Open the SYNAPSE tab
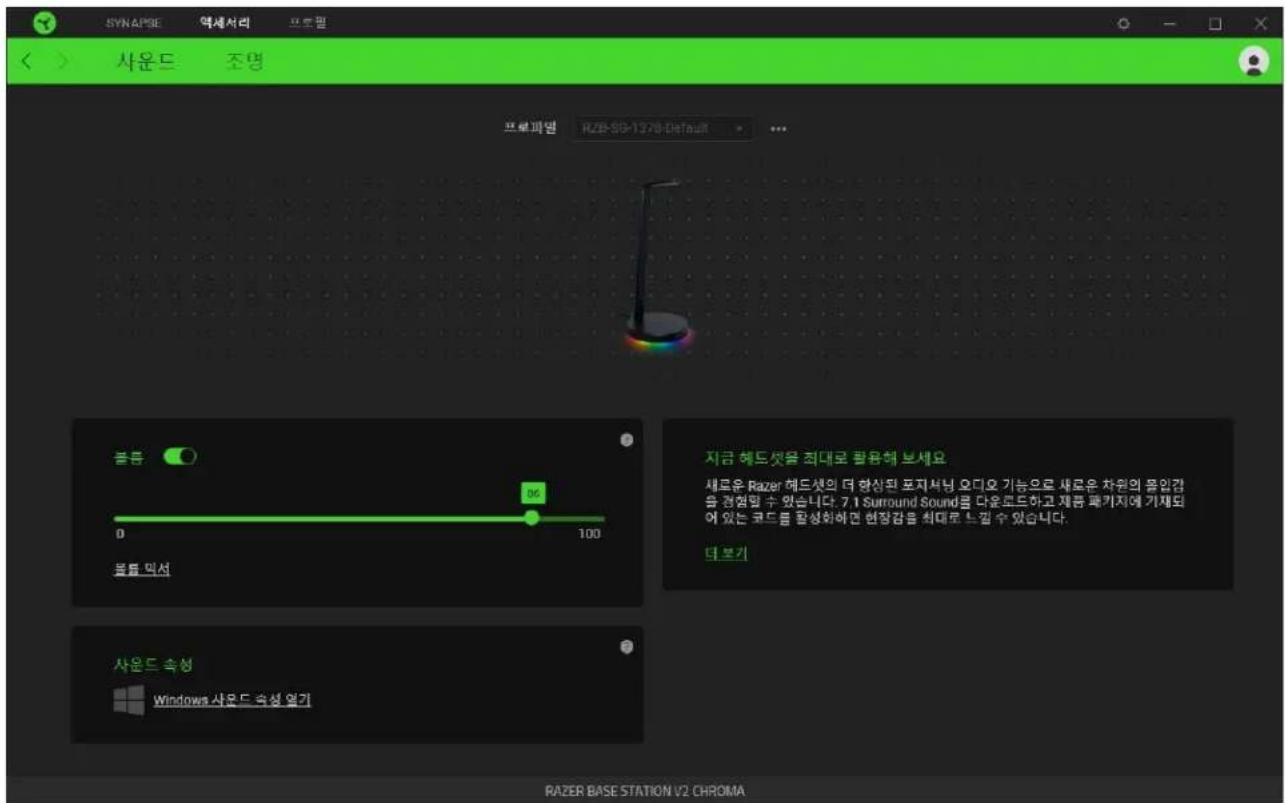 133,23
